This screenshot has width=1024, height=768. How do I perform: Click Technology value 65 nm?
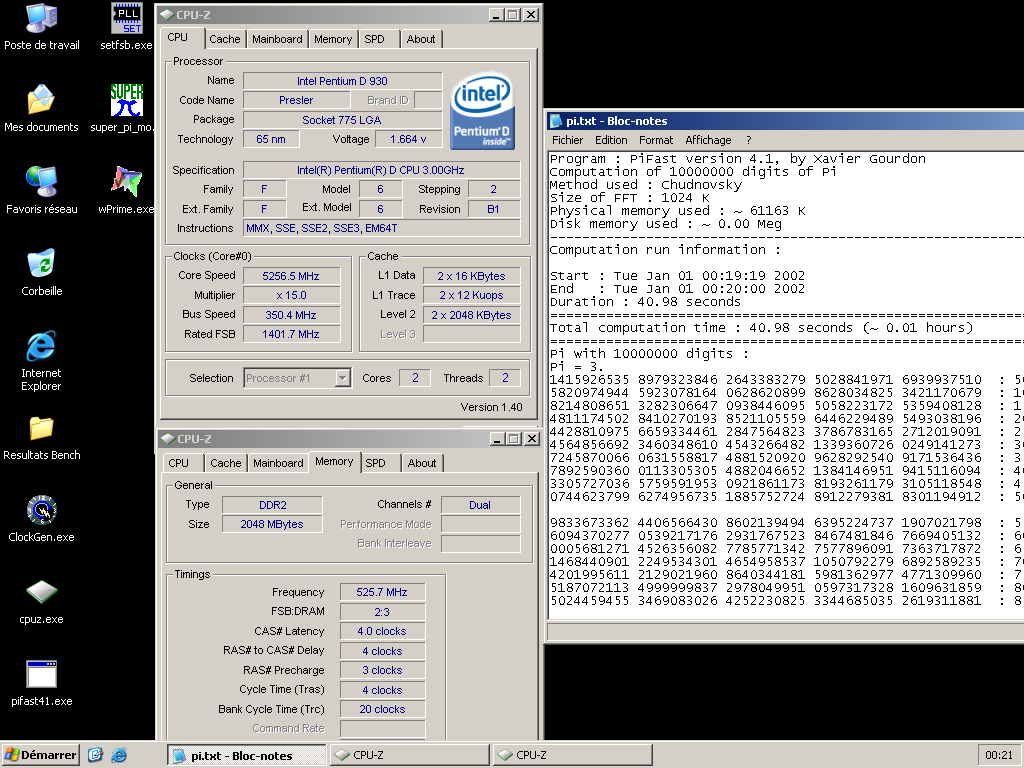pyautogui.click(x=271, y=139)
